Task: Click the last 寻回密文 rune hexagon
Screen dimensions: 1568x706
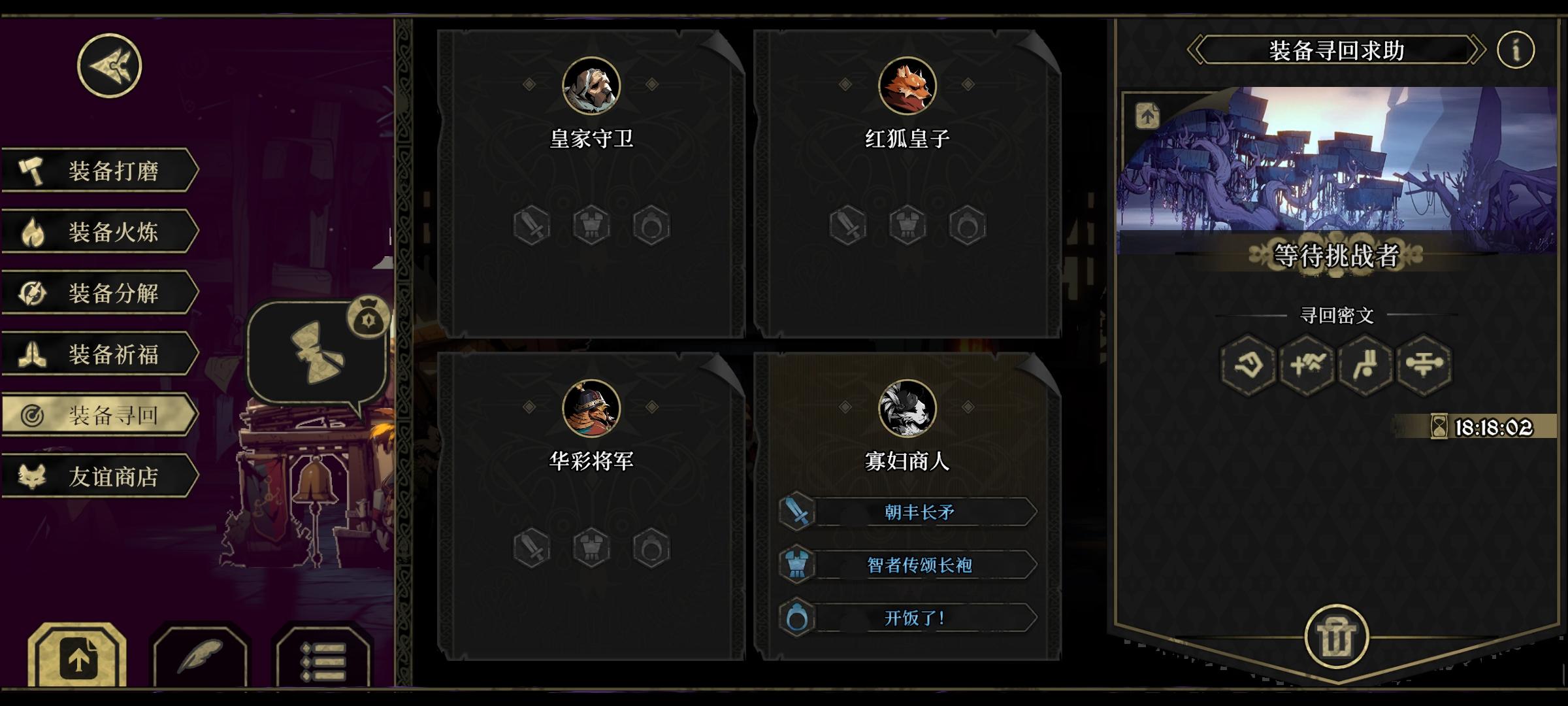Action: [1424, 364]
